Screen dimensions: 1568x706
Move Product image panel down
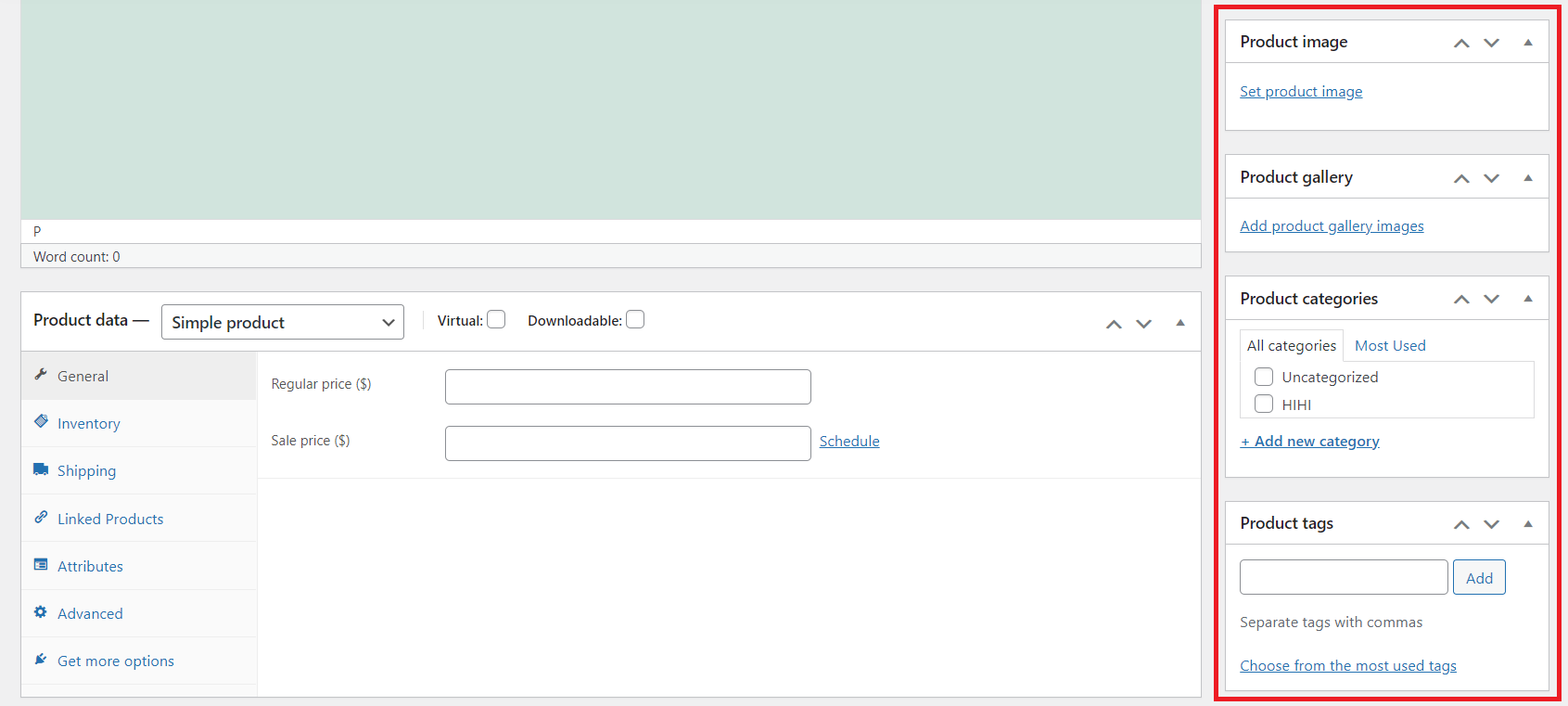pyautogui.click(x=1491, y=43)
